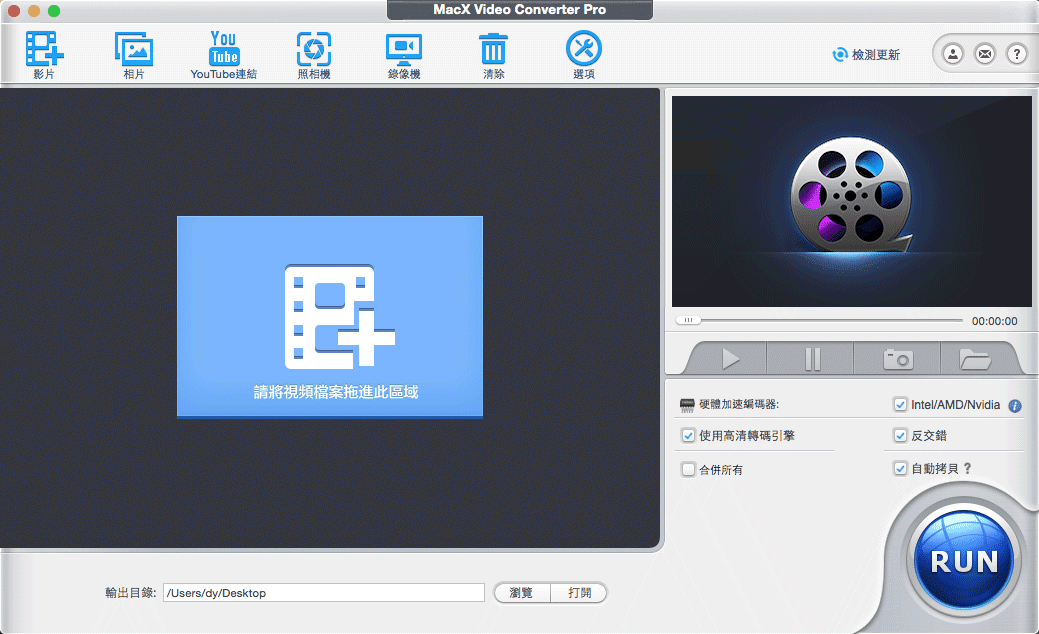This screenshot has height=634, width=1039.
Task: Click the 瀏覽 browse button
Action: [521, 592]
